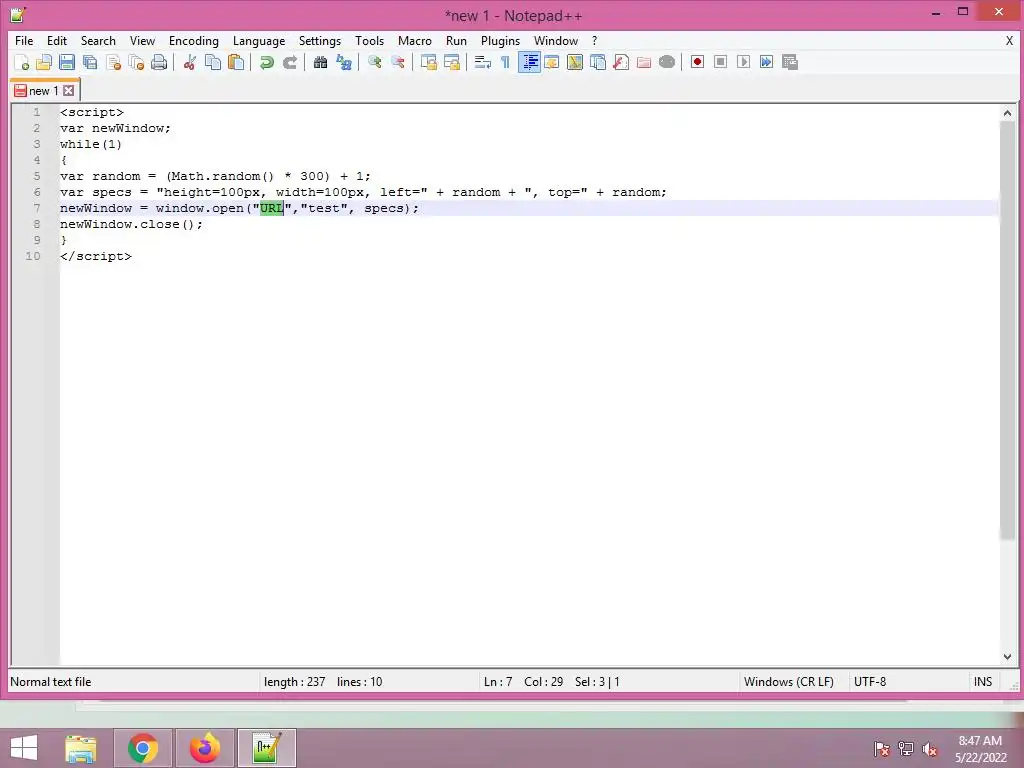Toggle file Monitoring (tail -f) icon
The height and width of the screenshot is (768, 1024).
[x=667, y=62]
